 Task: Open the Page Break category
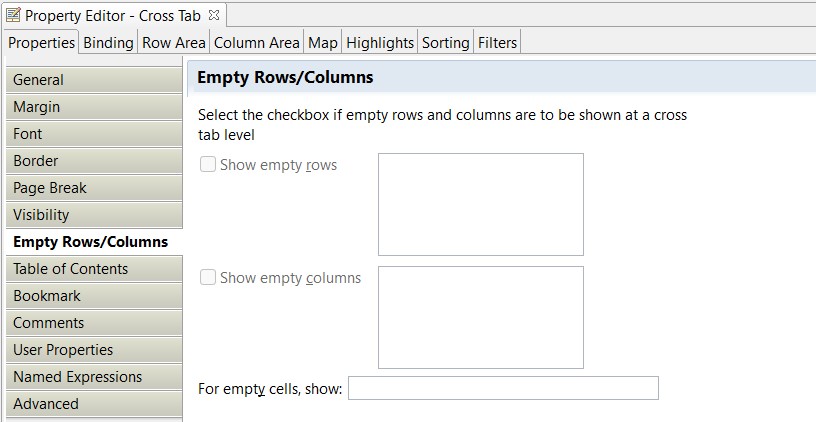click(93, 188)
